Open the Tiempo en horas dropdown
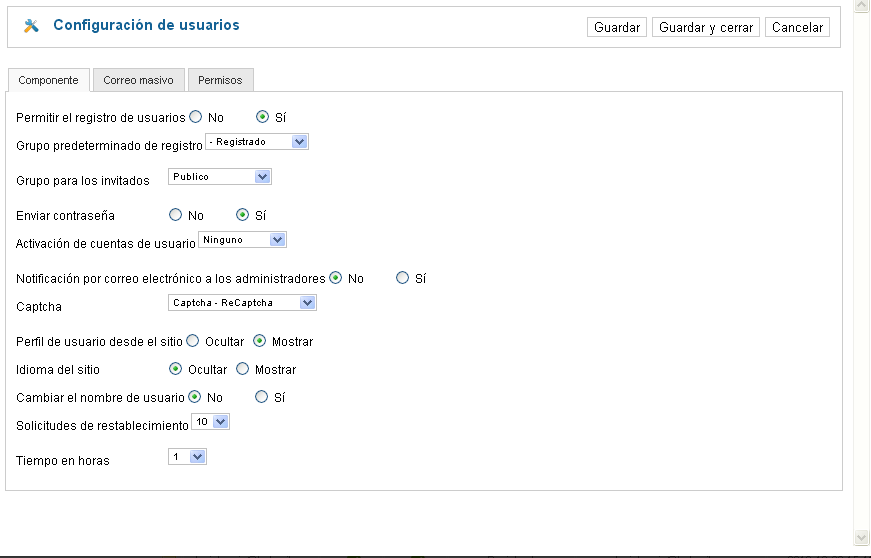Viewport: 871px width, 558px height. [x=187, y=457]
